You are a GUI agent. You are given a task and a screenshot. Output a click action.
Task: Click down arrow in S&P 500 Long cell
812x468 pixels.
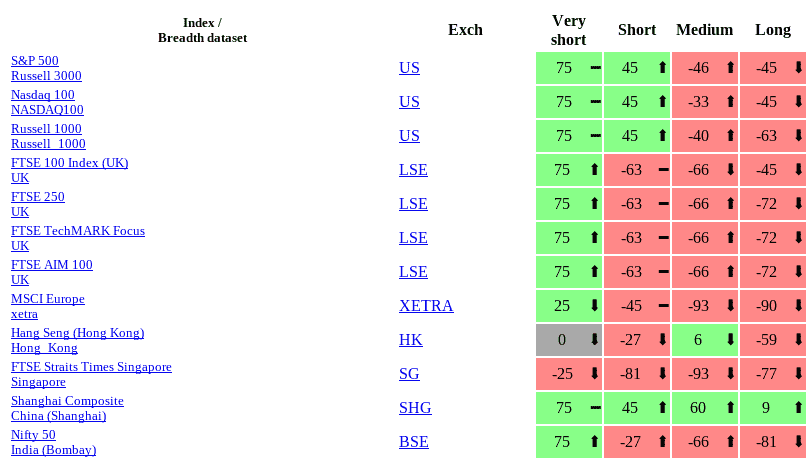tap(798, 68)
